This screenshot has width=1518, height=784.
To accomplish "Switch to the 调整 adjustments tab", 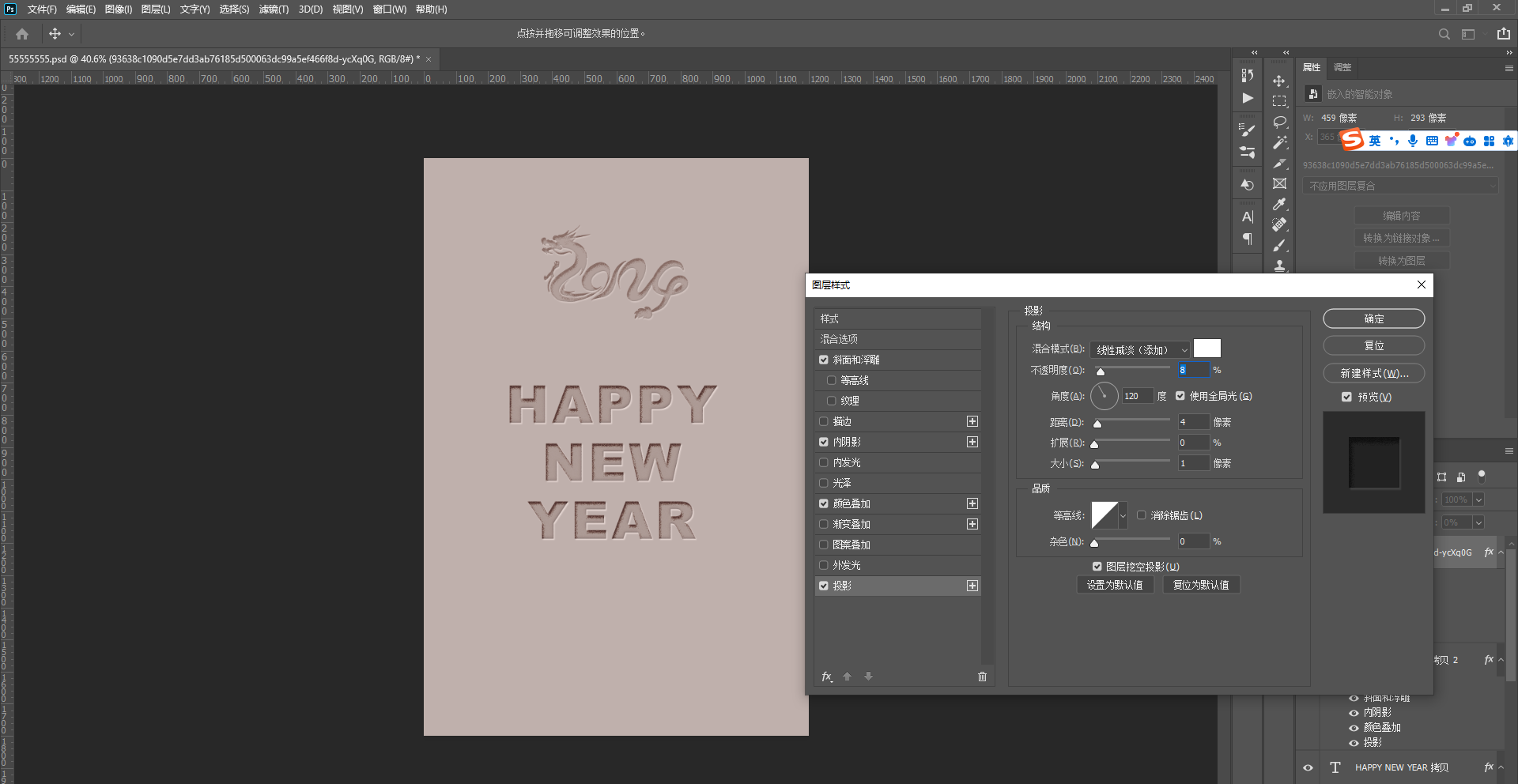I will pyautogui.click(x=1342, y=67).
